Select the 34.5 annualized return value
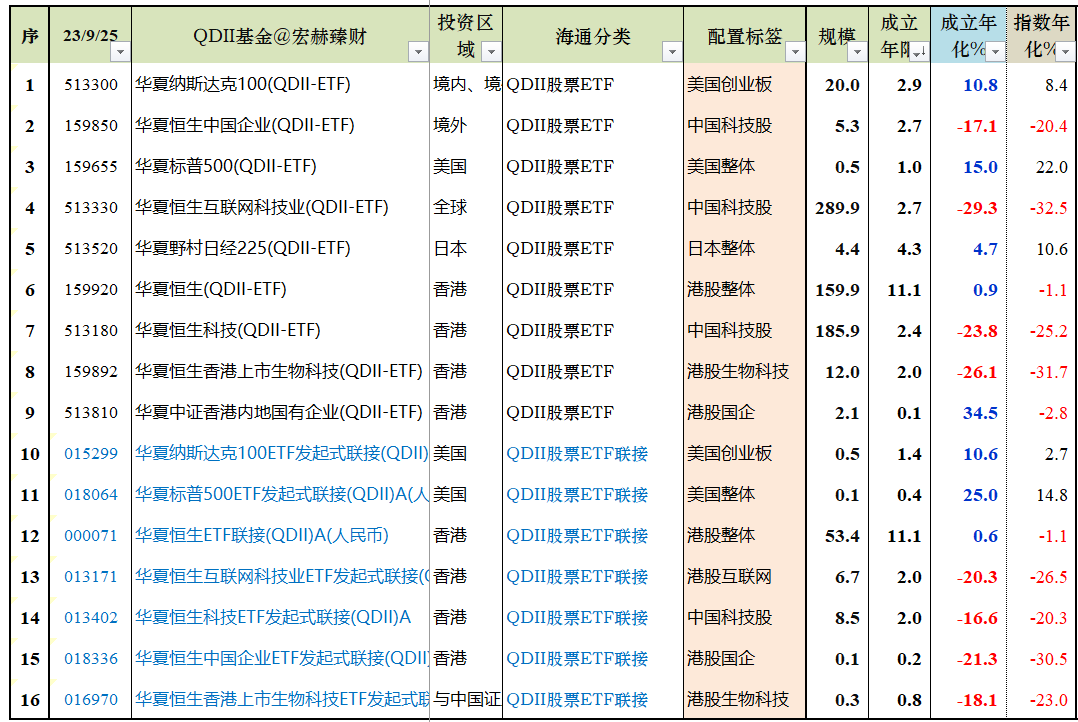The height and width of the screenshot is (722, 1078). [x=980, y=413]
